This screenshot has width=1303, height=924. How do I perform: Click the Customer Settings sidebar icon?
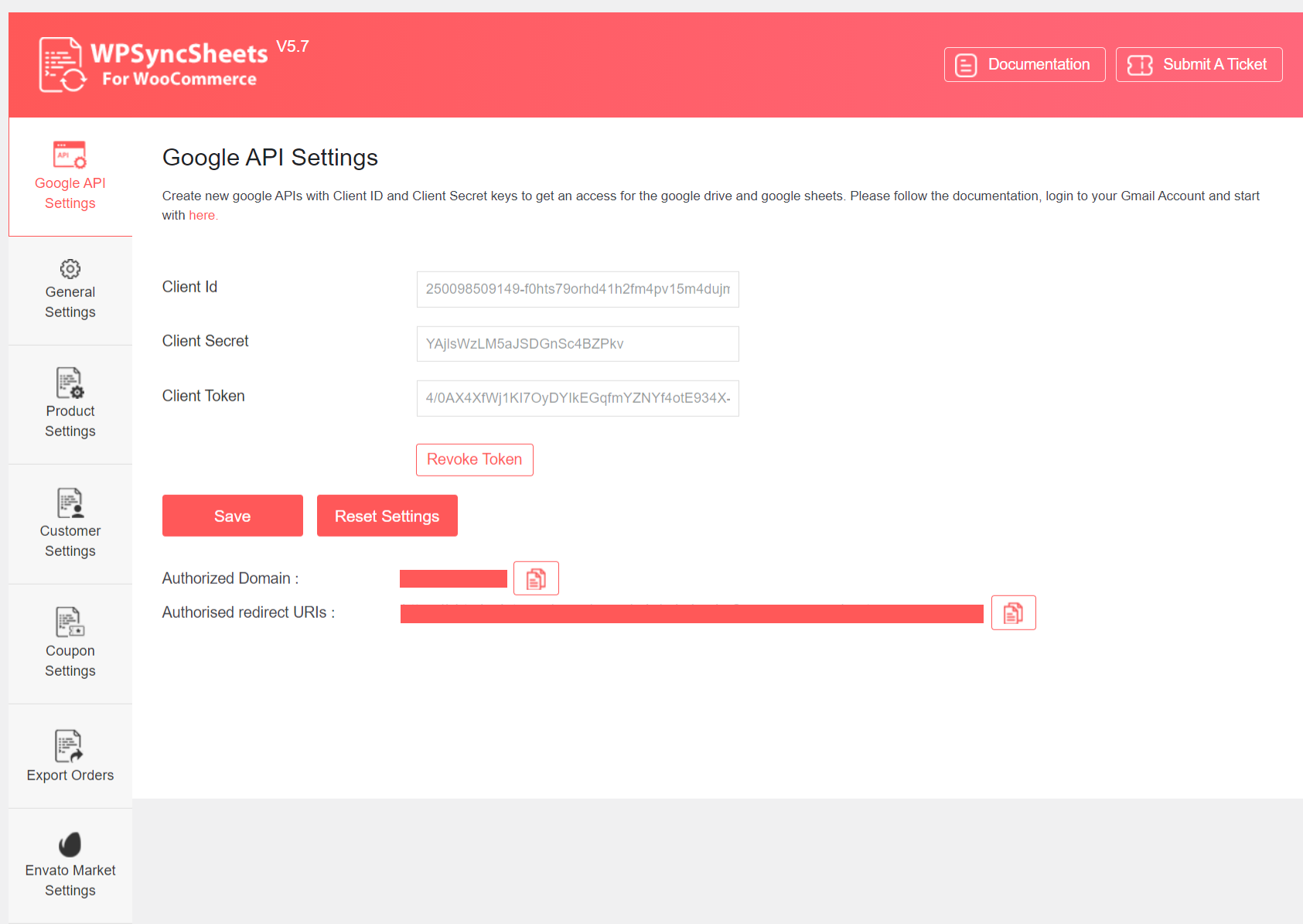click(x=70, y=503)
